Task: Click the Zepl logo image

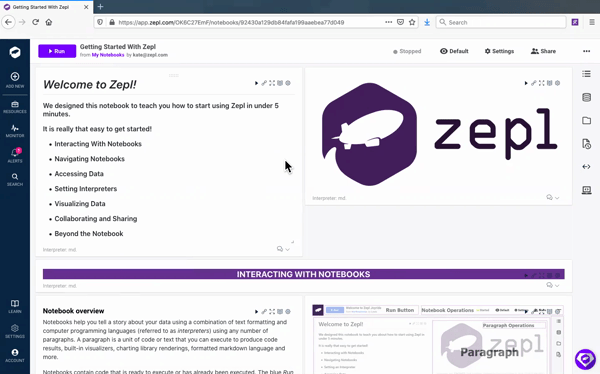Action: coord(439,134)
